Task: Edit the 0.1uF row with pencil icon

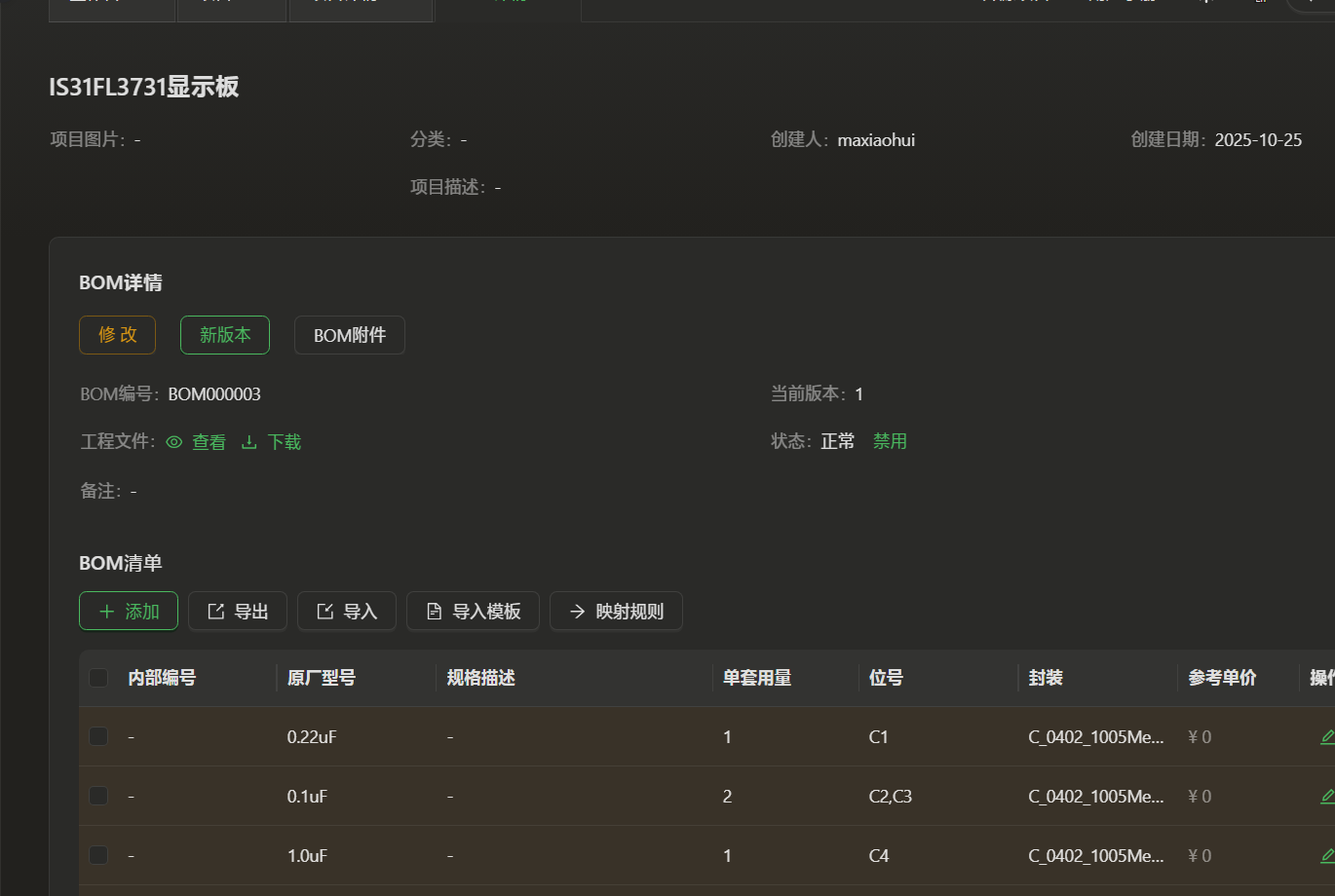Action: [x=1326, y=797]
